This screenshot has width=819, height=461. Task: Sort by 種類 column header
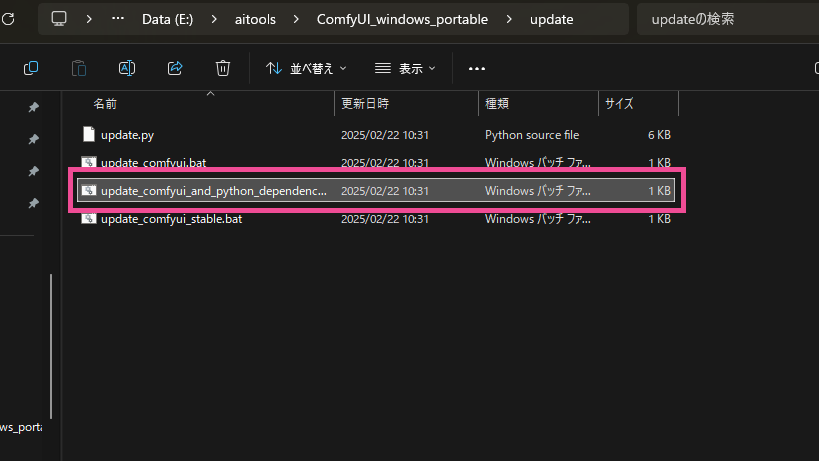click(497, 103)
